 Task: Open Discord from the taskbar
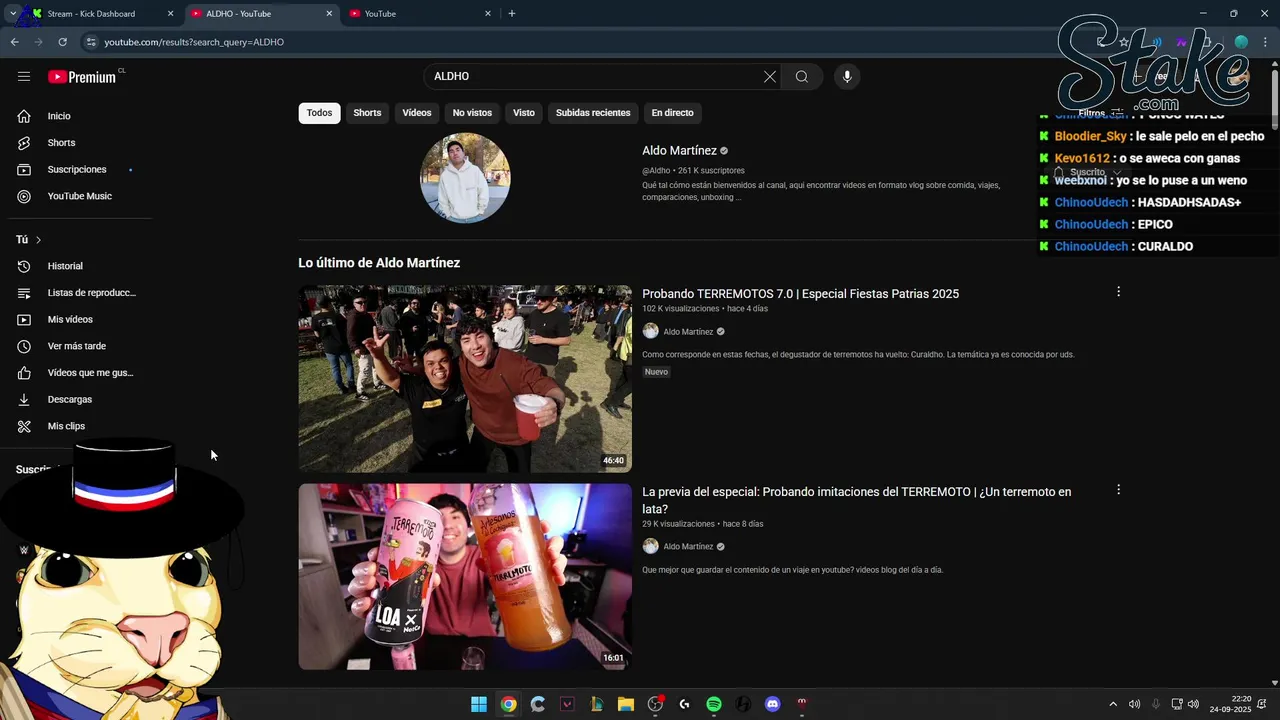(772, 704)
